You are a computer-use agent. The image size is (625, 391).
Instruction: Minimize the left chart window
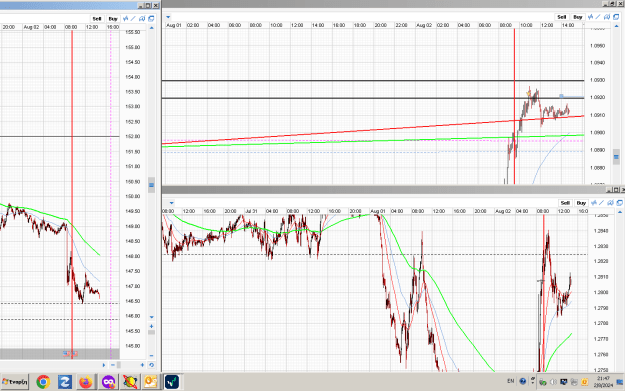pos(141,5)
